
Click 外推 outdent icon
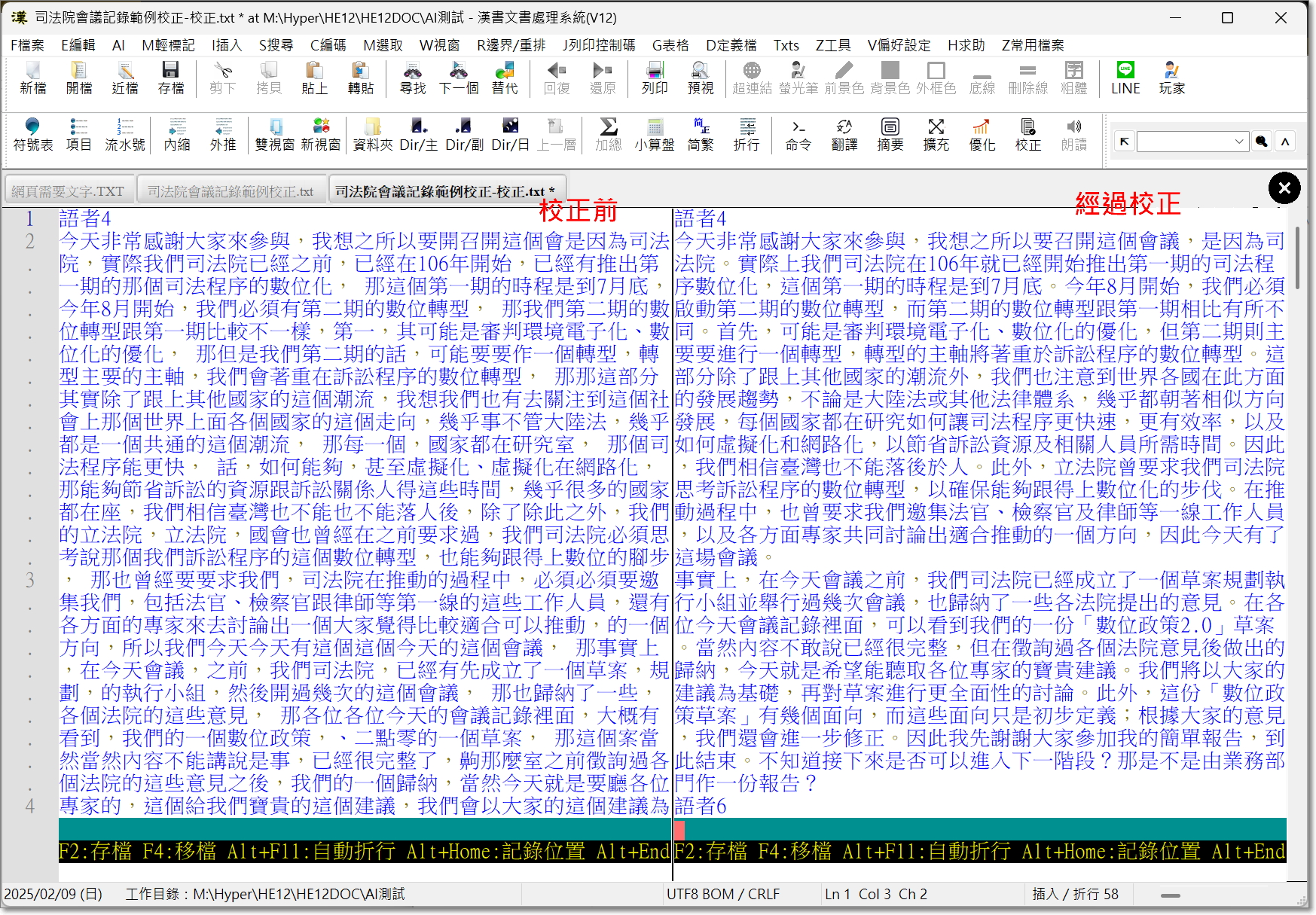(223, 135)
